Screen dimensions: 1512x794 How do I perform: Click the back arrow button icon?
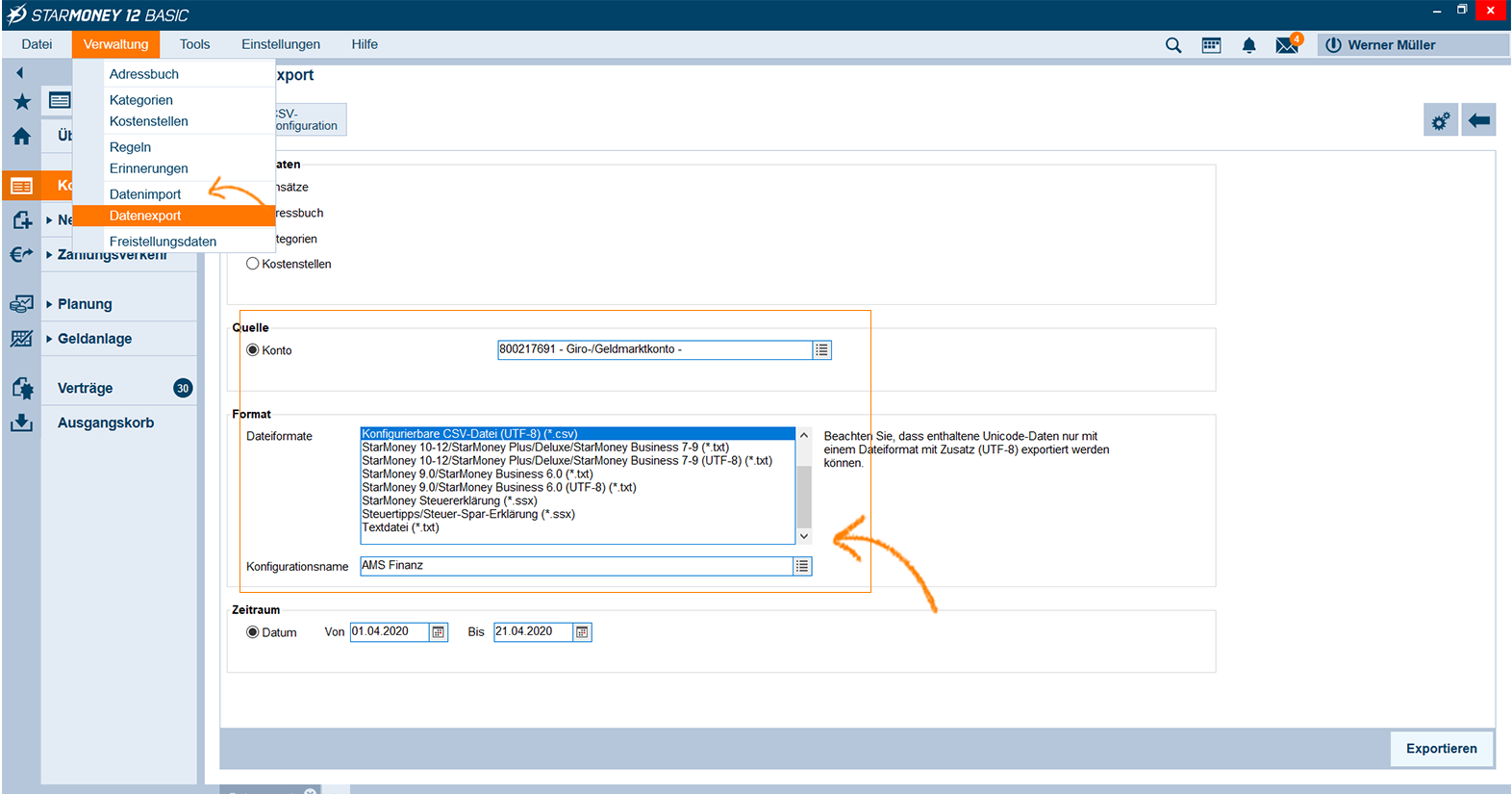tap(1478, 121)
